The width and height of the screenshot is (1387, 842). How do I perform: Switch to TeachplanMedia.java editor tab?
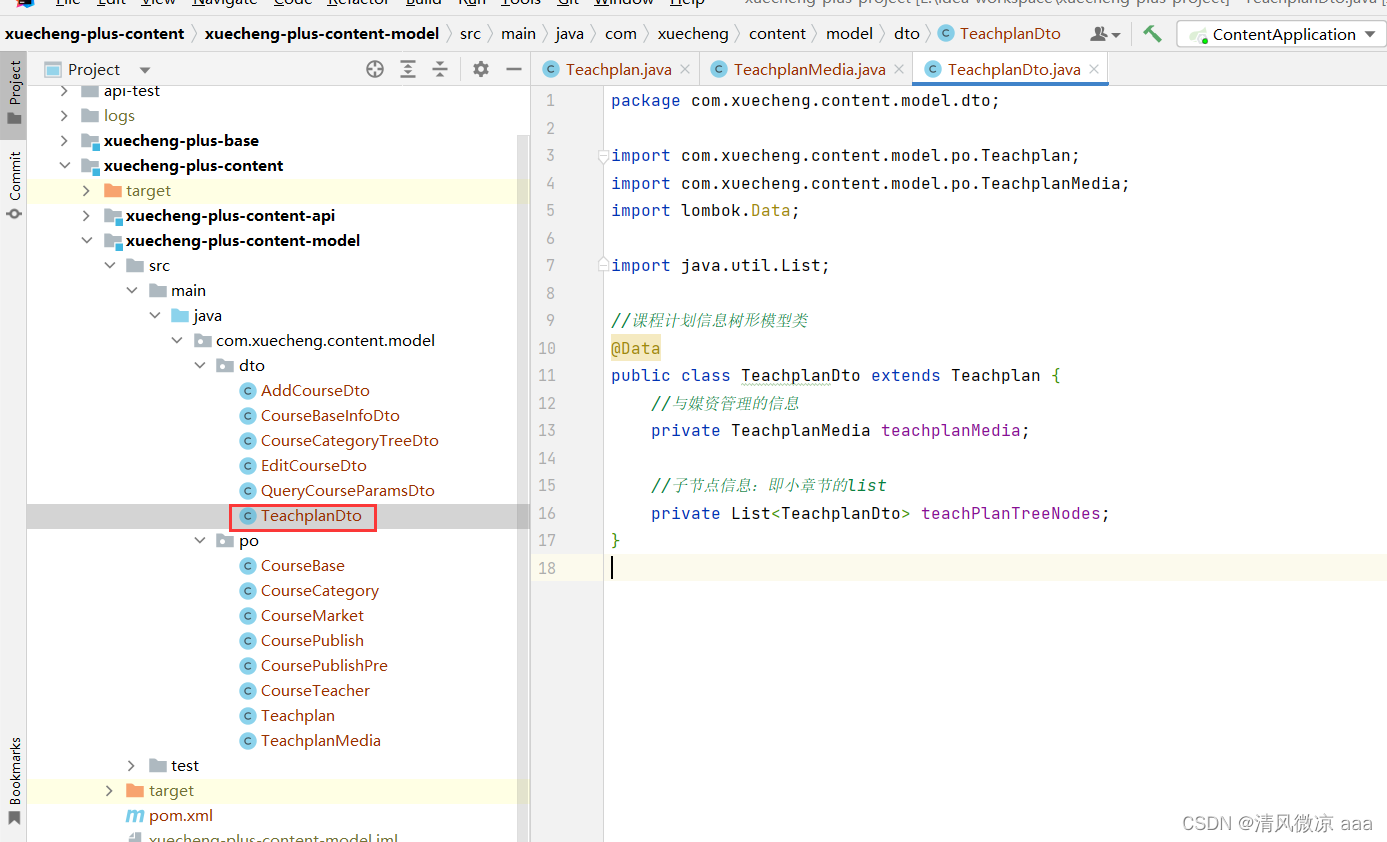[809, 69]
